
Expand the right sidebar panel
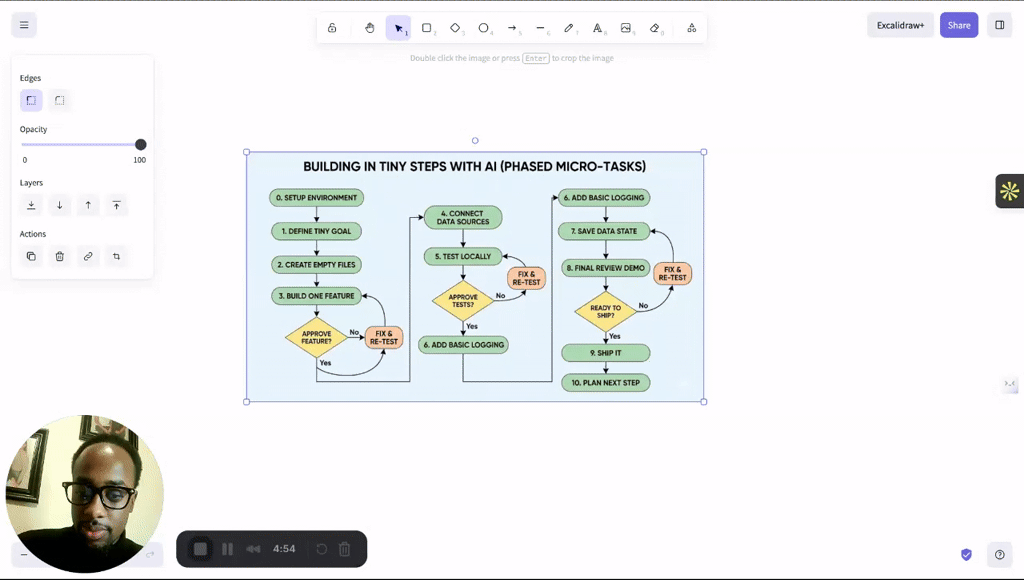click(999, 24)
